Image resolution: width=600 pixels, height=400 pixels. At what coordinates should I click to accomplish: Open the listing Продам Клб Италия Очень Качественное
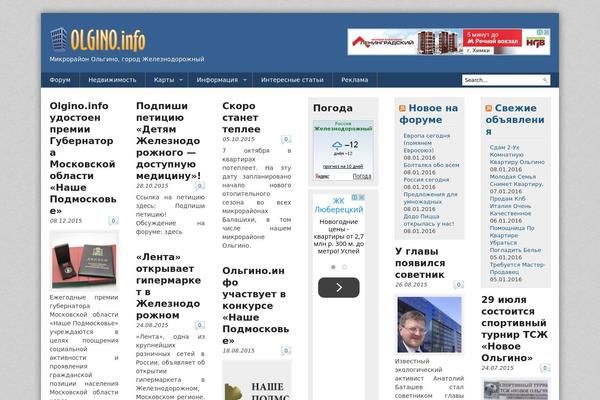pos(510,206)
